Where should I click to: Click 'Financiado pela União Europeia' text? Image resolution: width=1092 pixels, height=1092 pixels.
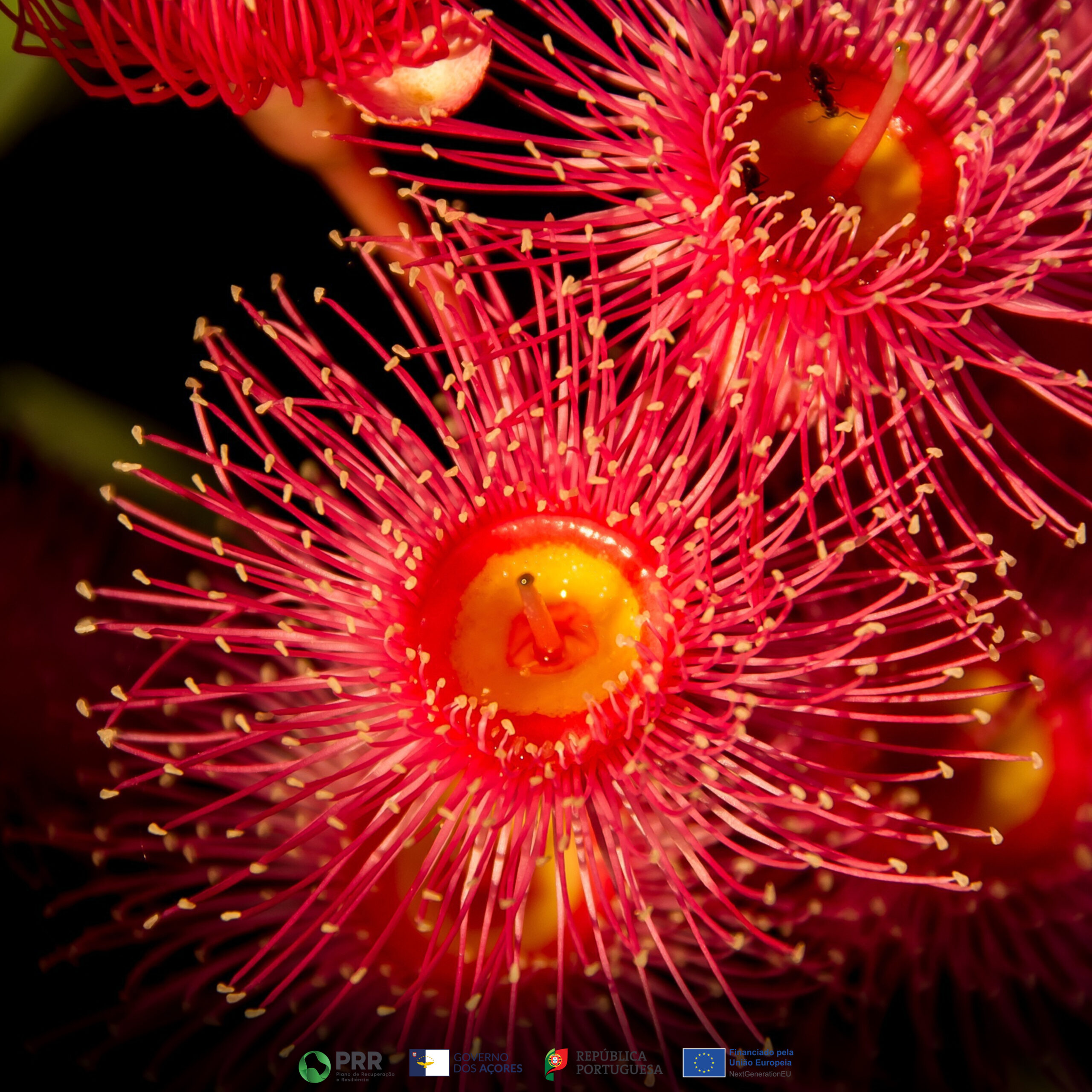click(x=761, y=1057)
